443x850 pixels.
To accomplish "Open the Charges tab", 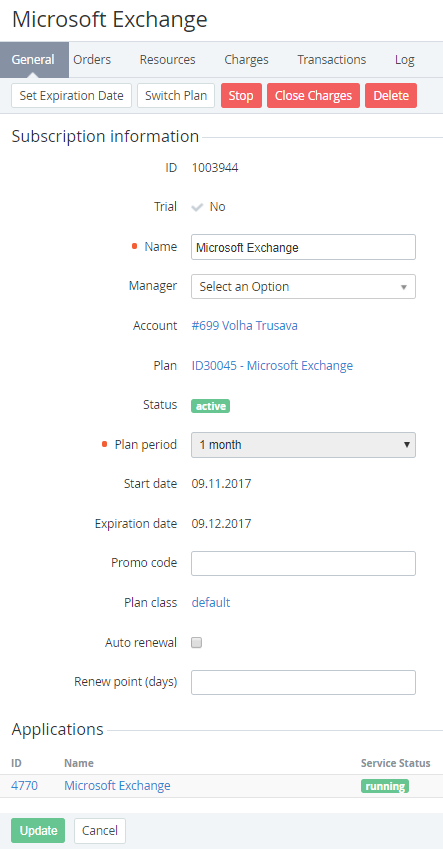I will pos(246,60).
